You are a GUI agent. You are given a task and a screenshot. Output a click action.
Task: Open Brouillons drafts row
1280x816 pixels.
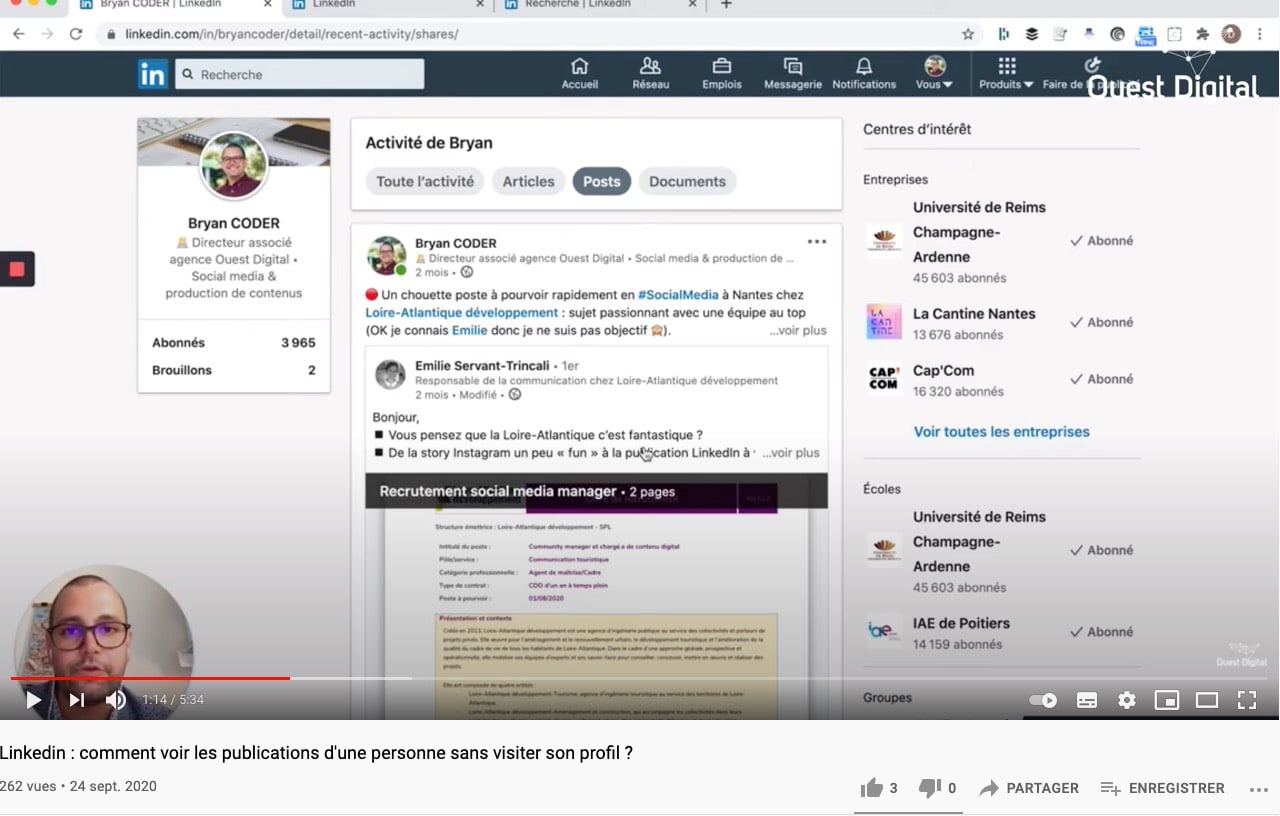234,370
